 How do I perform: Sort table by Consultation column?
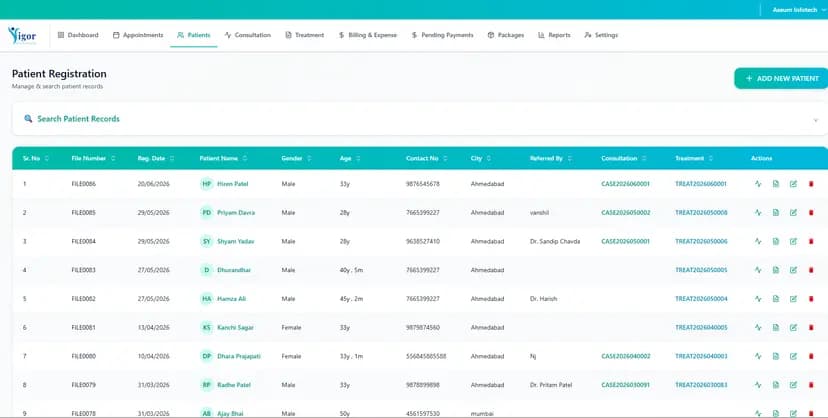644,158
